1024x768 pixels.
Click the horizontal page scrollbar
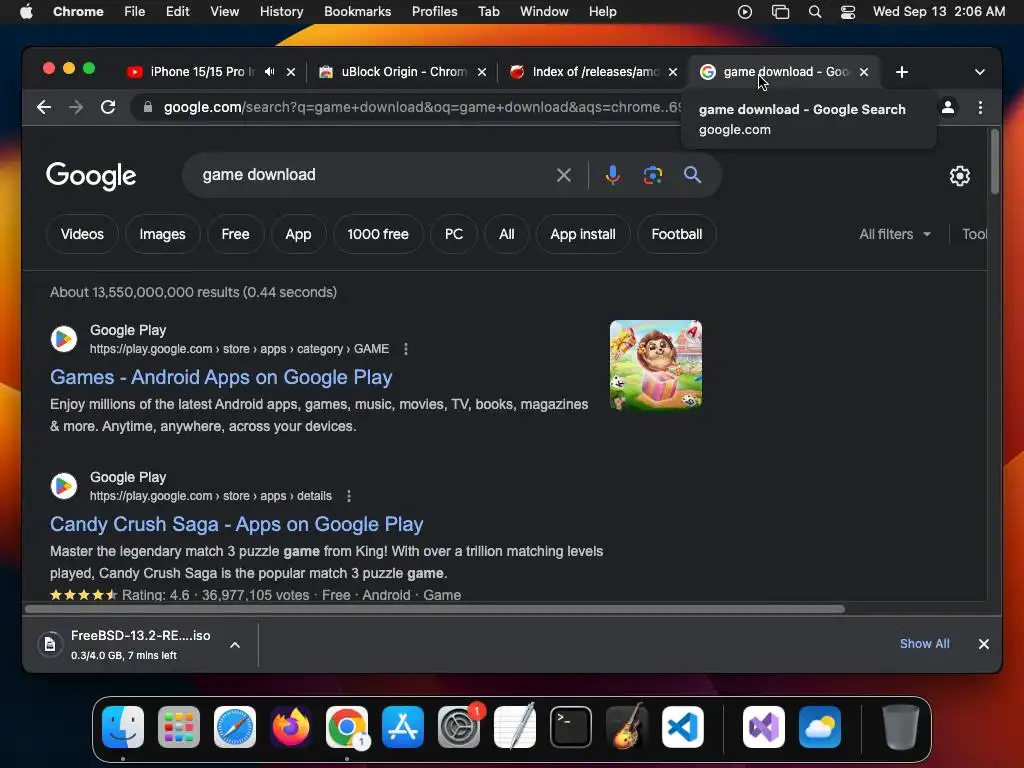pos(435,609)
